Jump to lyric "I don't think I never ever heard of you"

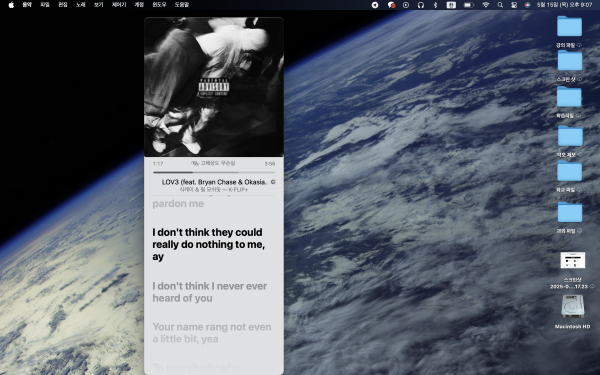click(210, 292)
